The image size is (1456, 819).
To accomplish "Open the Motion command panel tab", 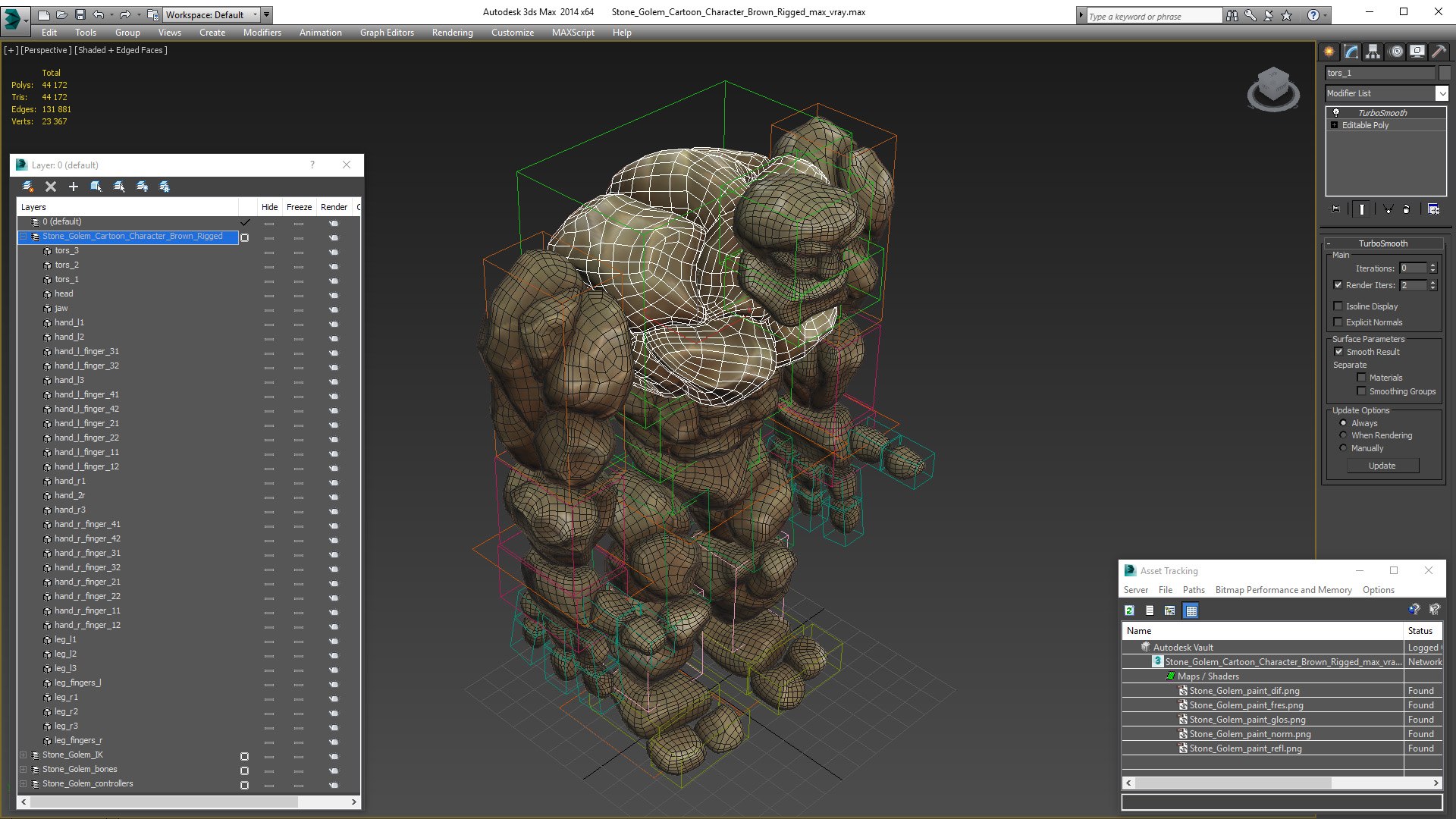I will (x=1395, y=52).
